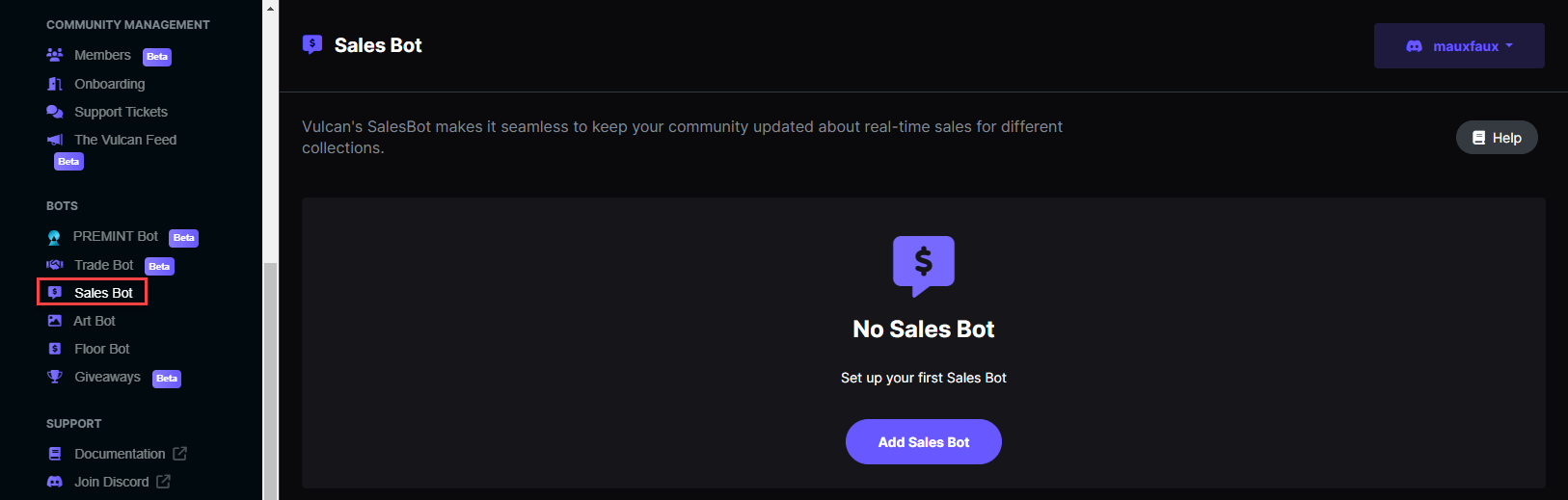Open the Help button

[x=1497, y=138]
